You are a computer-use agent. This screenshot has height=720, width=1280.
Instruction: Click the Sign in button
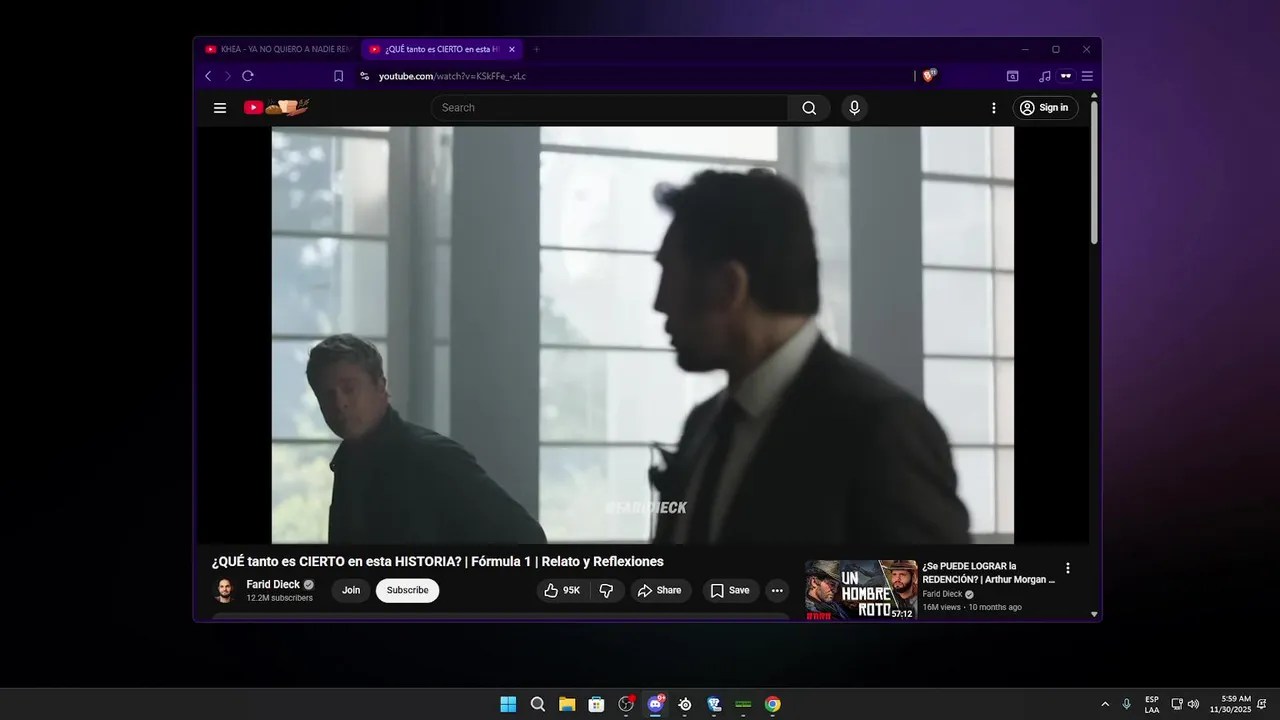click(1046, 108)
